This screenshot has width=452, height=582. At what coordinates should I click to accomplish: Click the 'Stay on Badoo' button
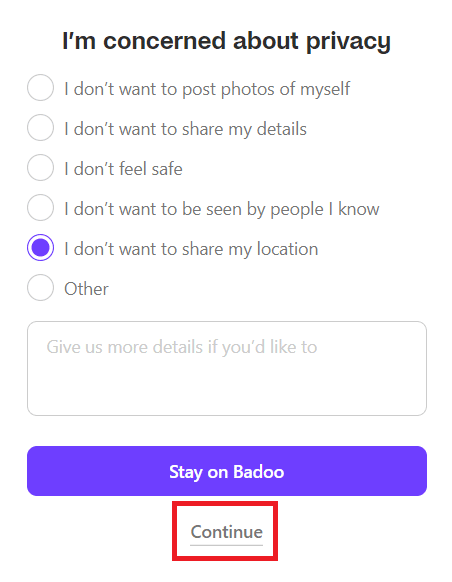(x=227, y=471)
